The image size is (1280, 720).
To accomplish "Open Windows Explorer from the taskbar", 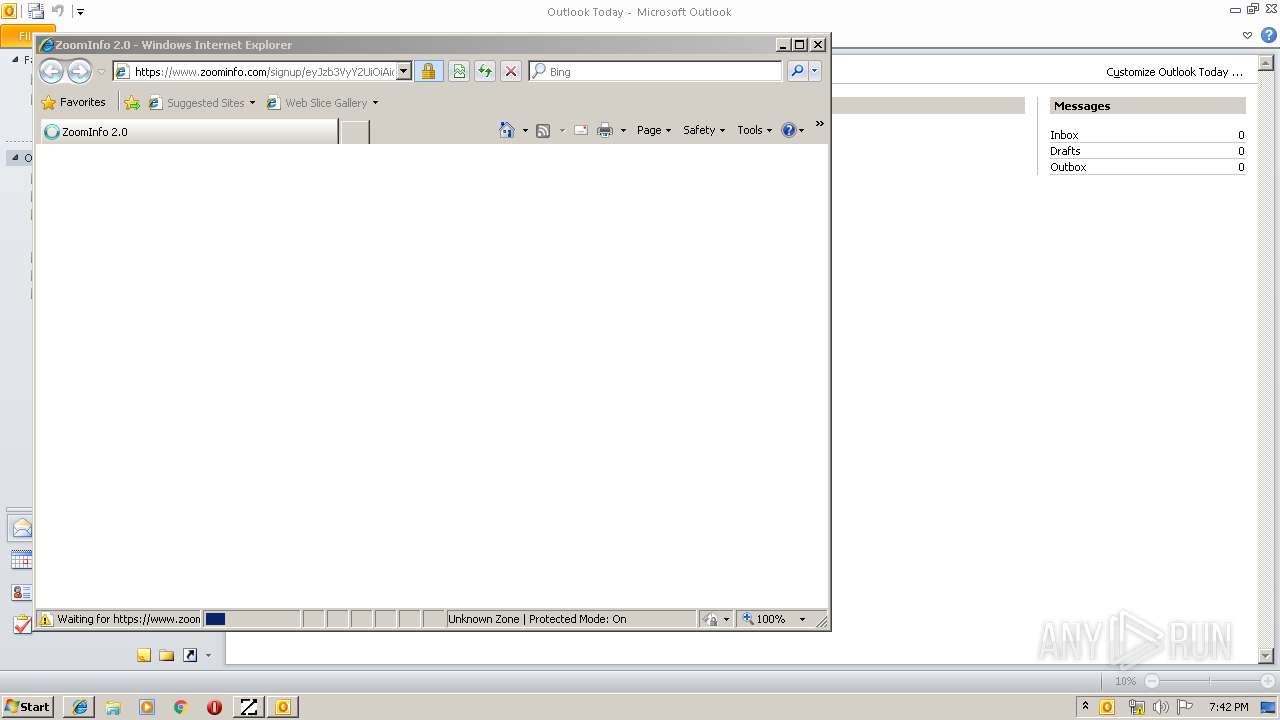I will 113,707.
